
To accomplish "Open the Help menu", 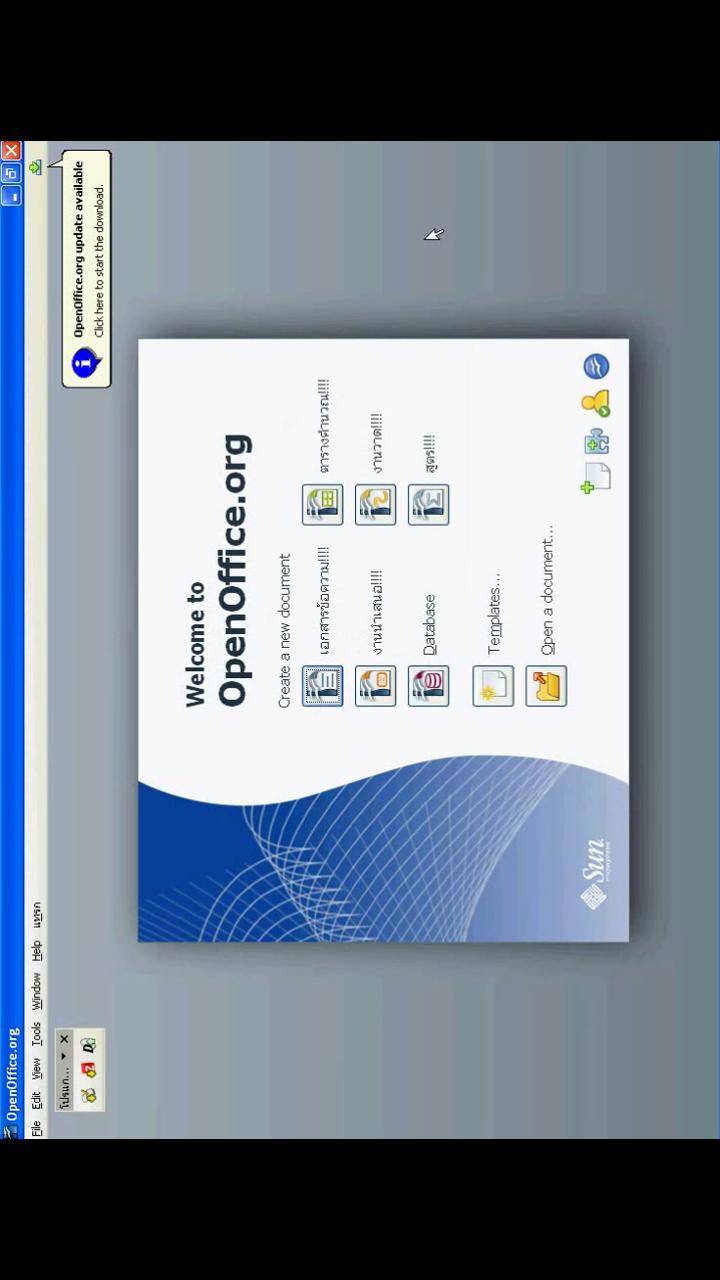I will tap(36, 950).
